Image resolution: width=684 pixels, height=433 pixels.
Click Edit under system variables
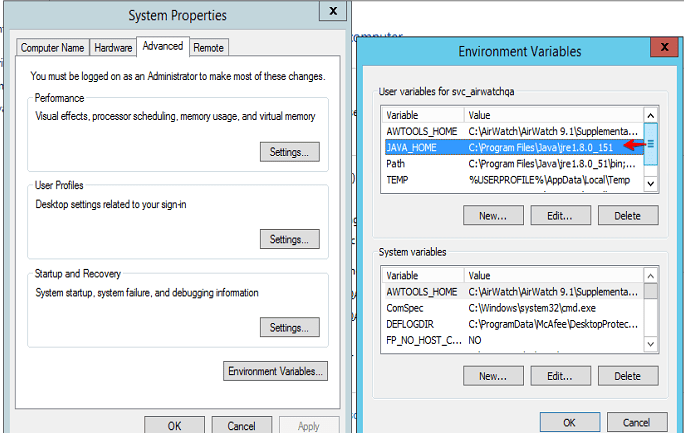pyautogui.click(x=560, y=376)
